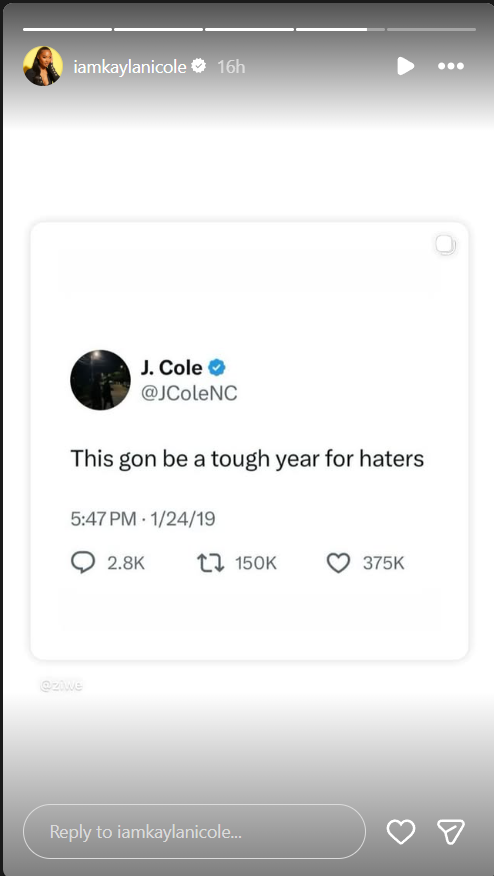494x876 pixels.
Task: Open iamkaylanicole profile picture
Action: pos(42,66)
